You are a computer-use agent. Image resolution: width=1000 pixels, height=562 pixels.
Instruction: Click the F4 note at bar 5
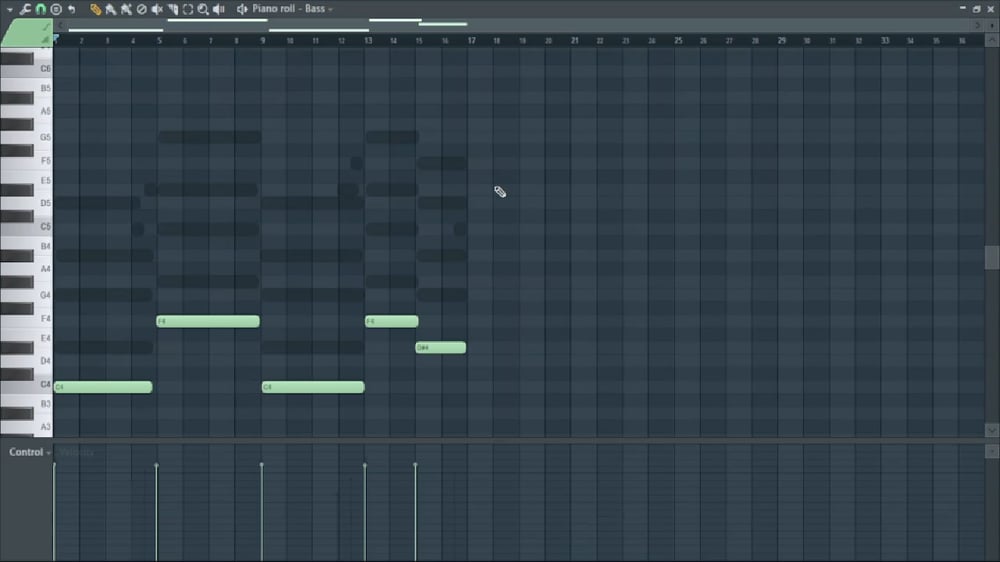point(208,322)
